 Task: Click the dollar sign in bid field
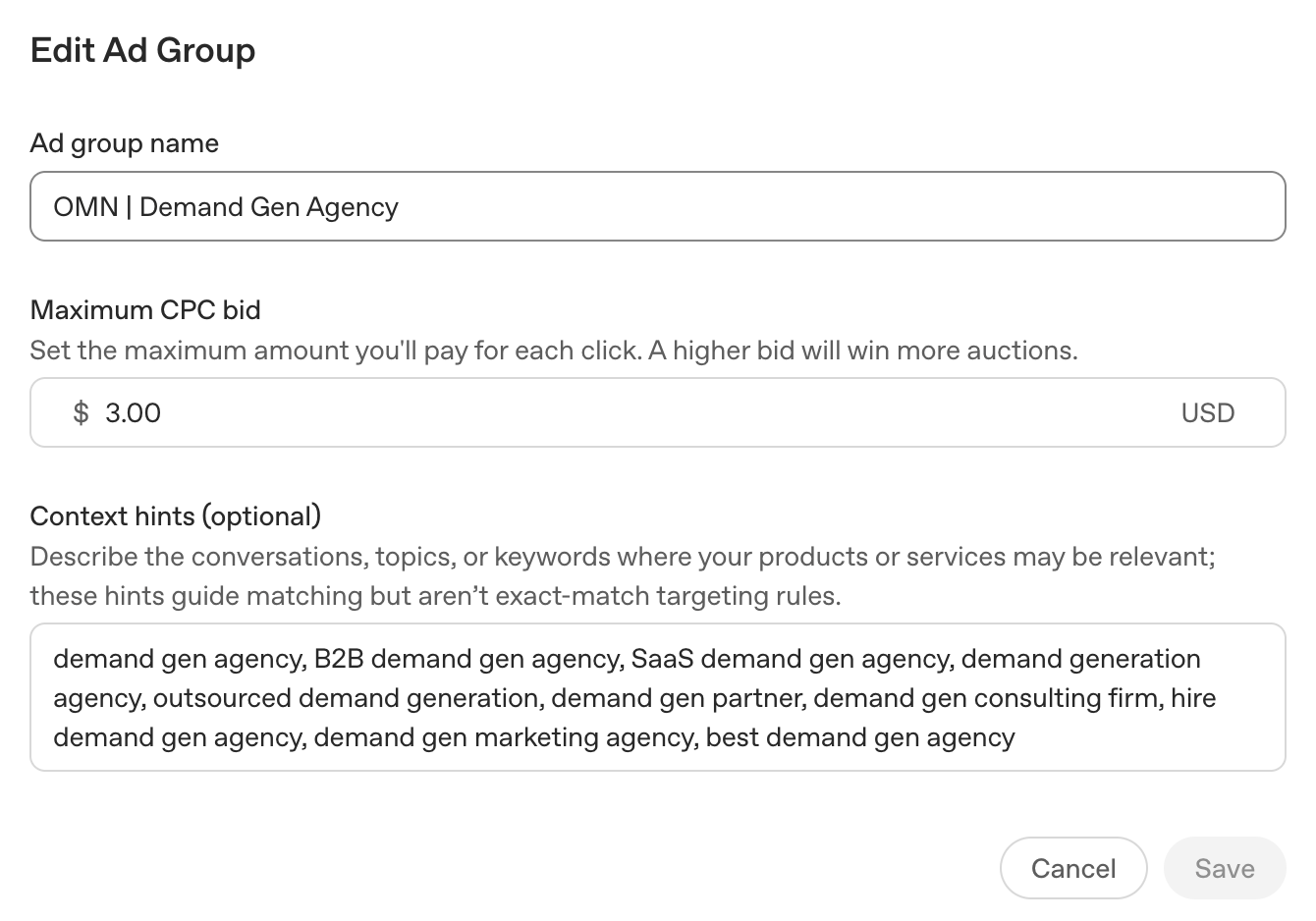coord(81,412)
